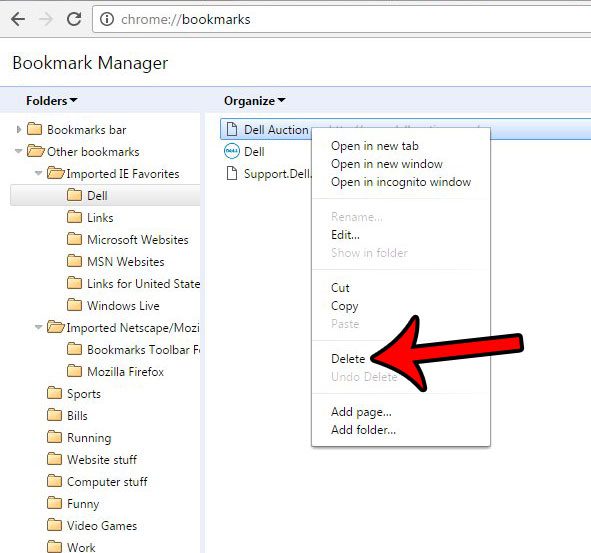591x553 pixels.
Task: Choose Open in new window
Action: coord(387,164)
